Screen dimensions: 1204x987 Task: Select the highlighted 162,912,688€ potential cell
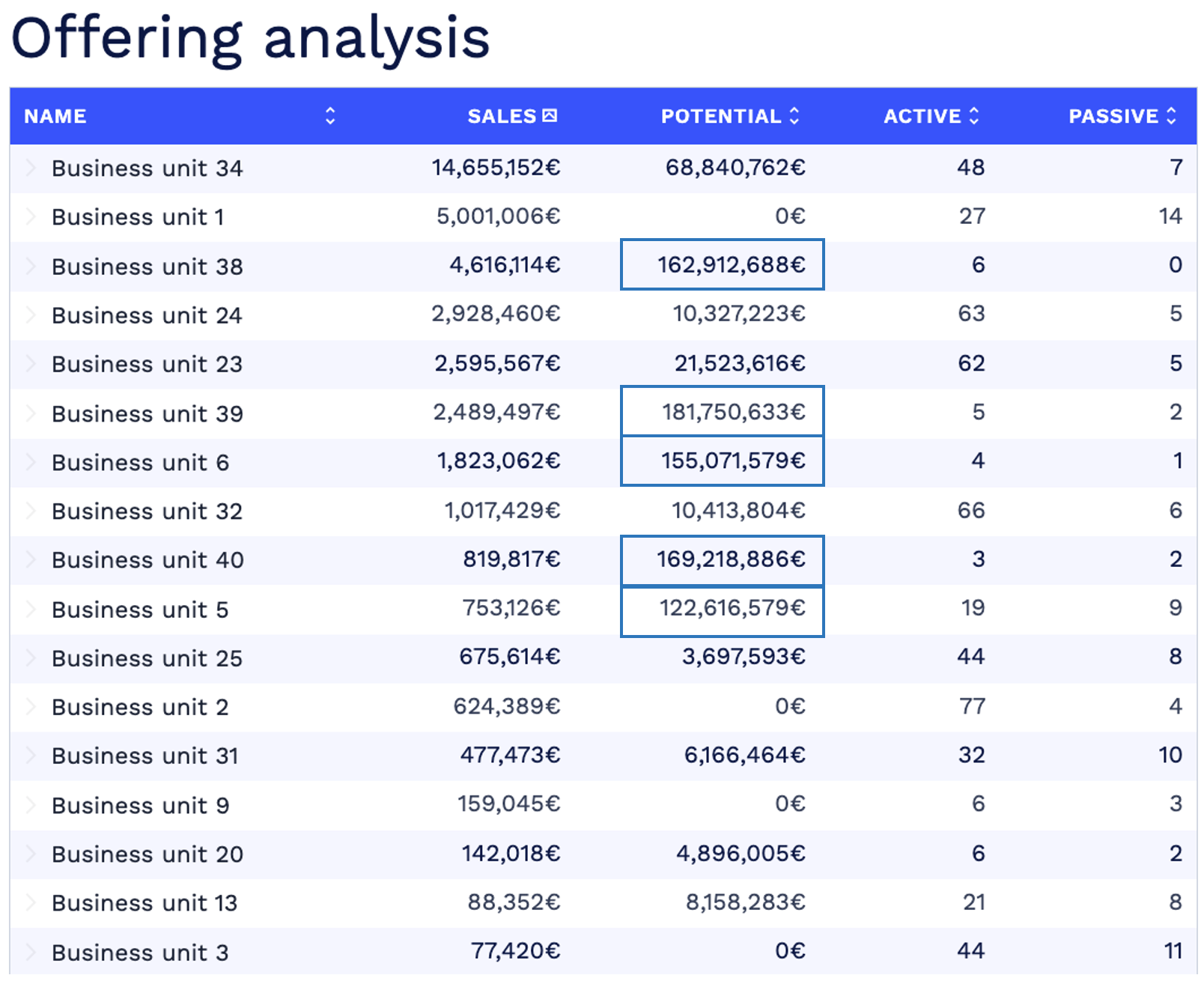[722, 265]
